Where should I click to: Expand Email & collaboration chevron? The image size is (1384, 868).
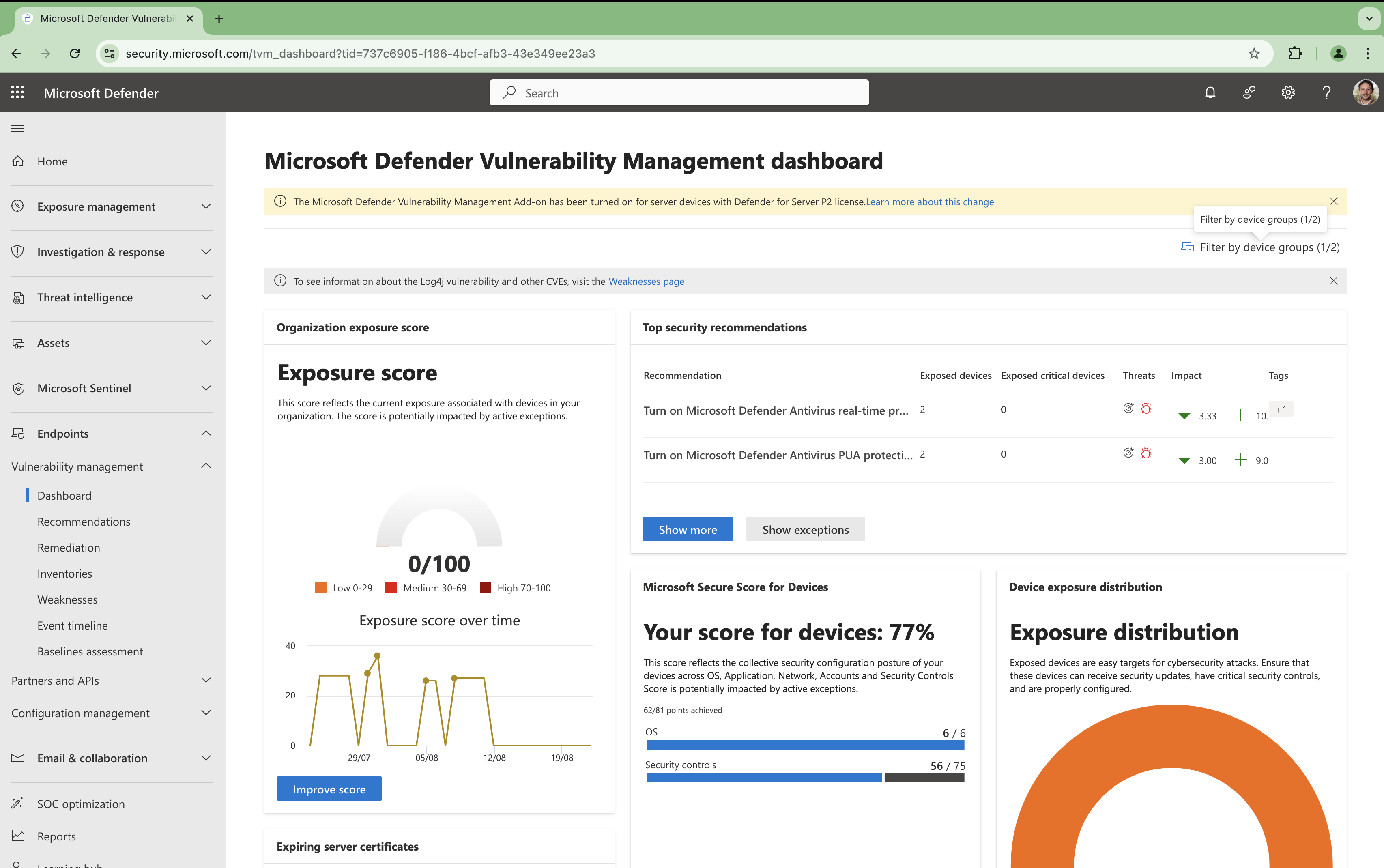point(206,758)
